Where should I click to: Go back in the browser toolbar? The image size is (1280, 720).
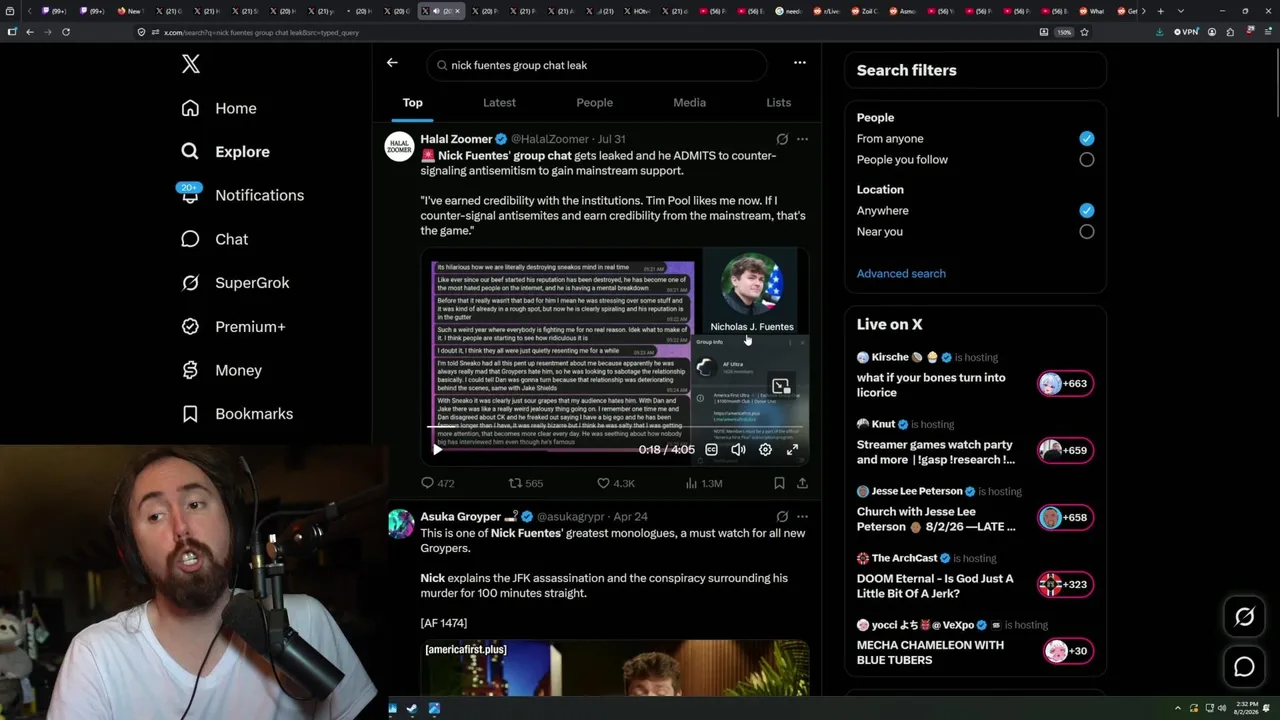point(30,32)
